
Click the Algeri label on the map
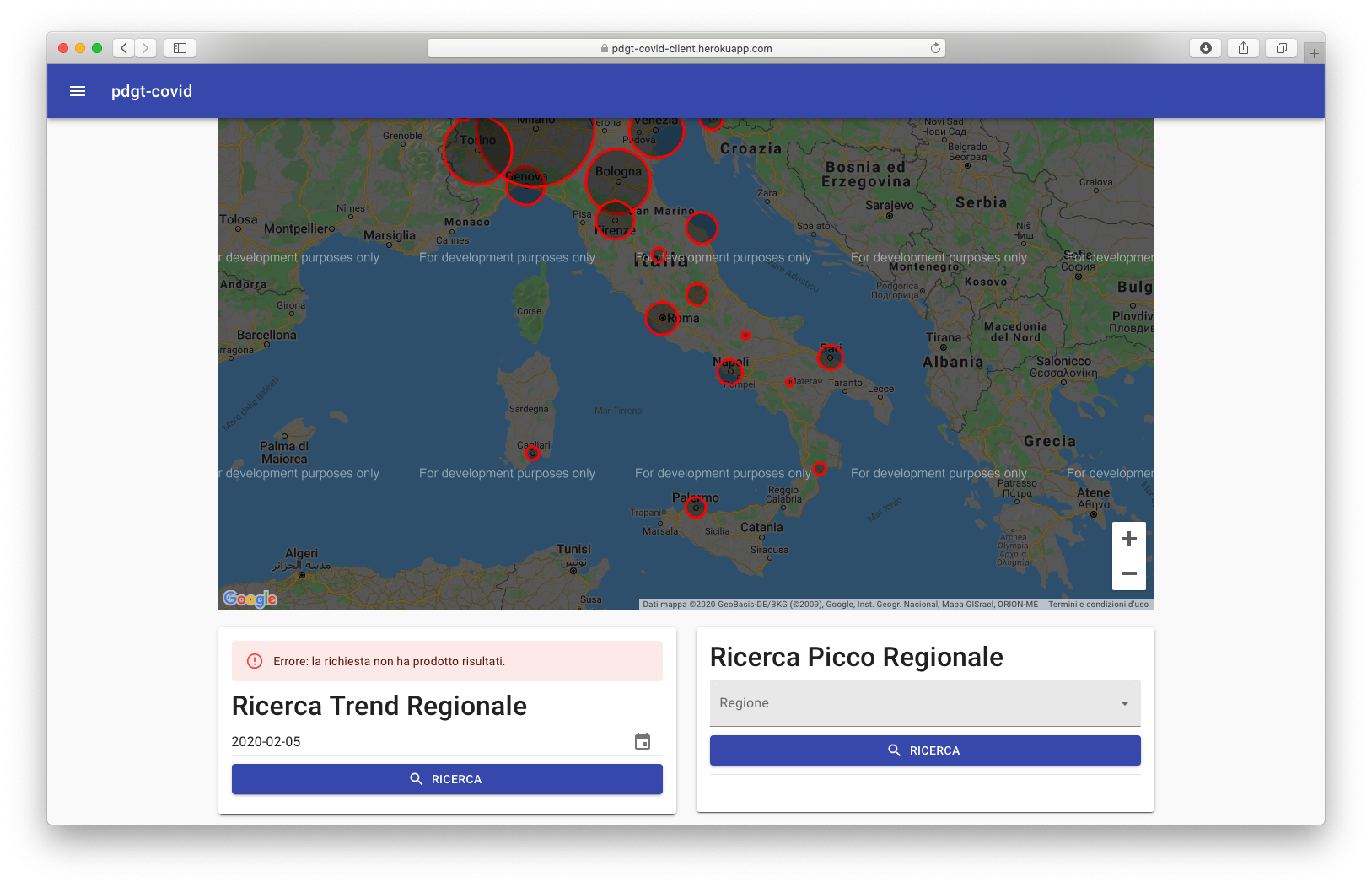[x=301, y=553]
